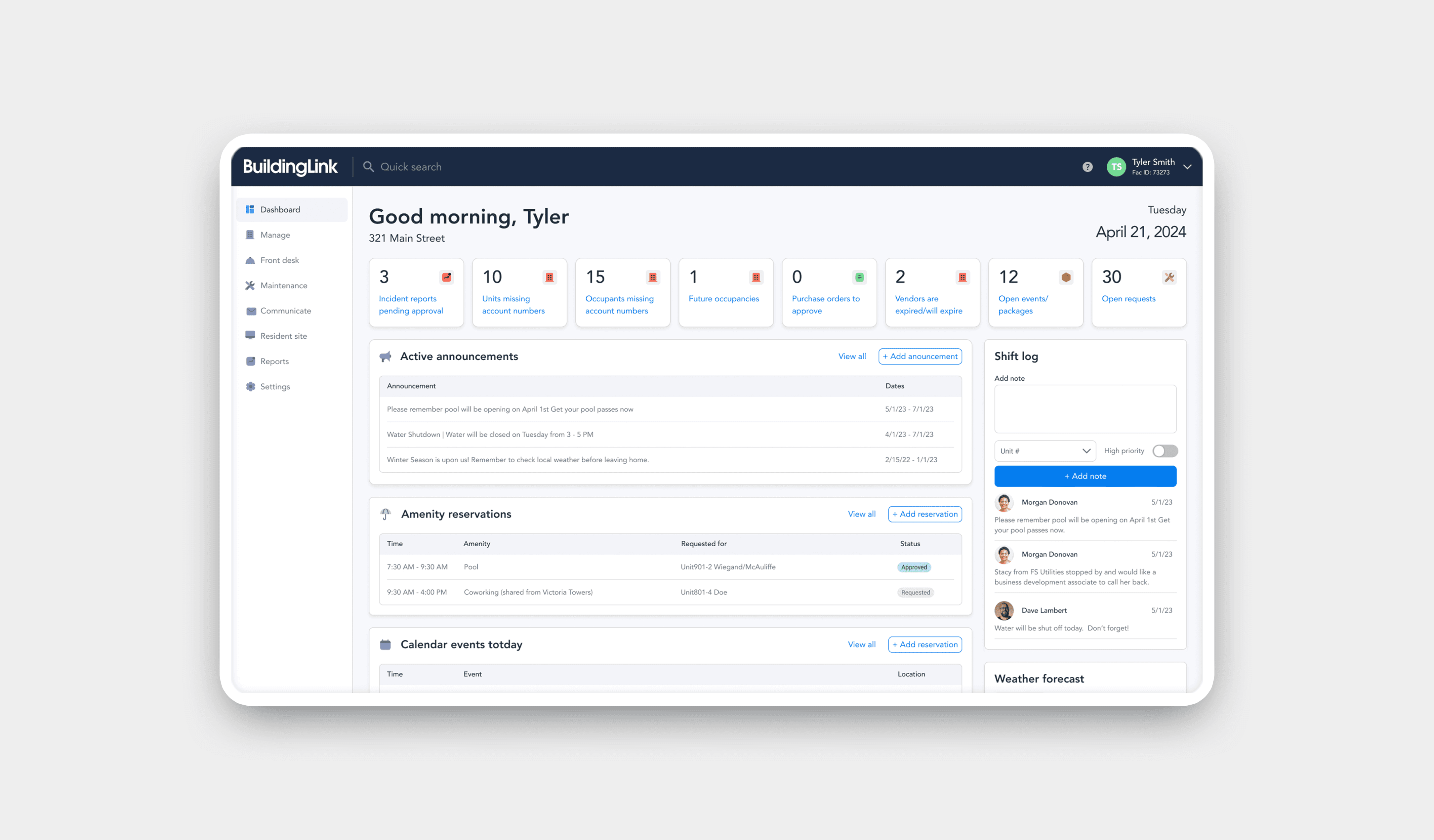Select Reports in the sidebar
The height and width of the screenshot is (840, 1434).
[274, 362]
